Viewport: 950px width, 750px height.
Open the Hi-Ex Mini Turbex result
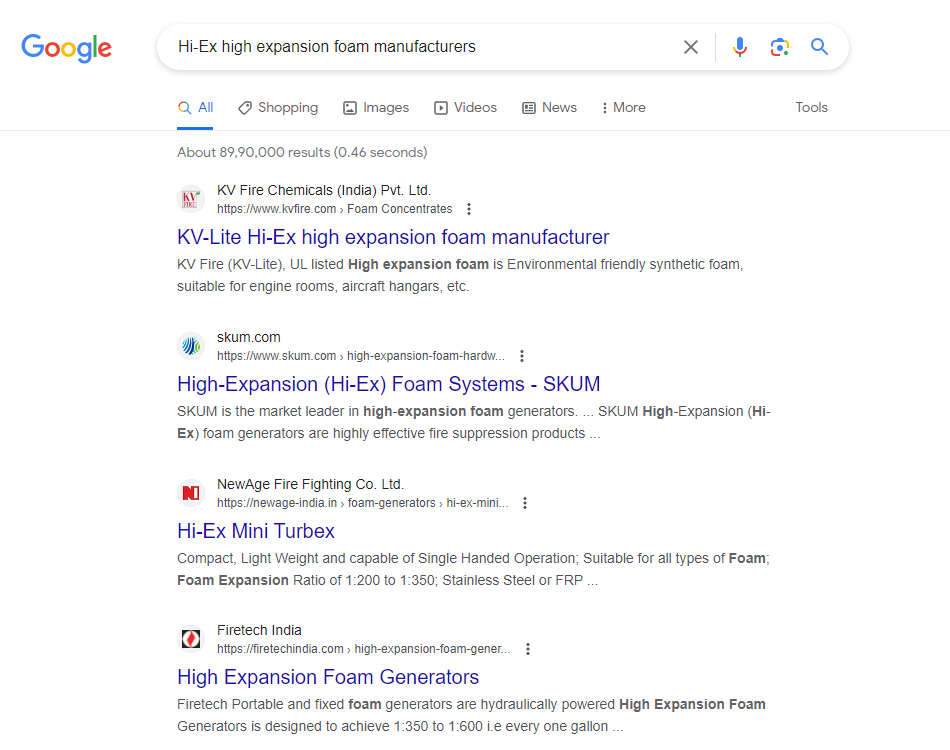[x=256, y=531]
